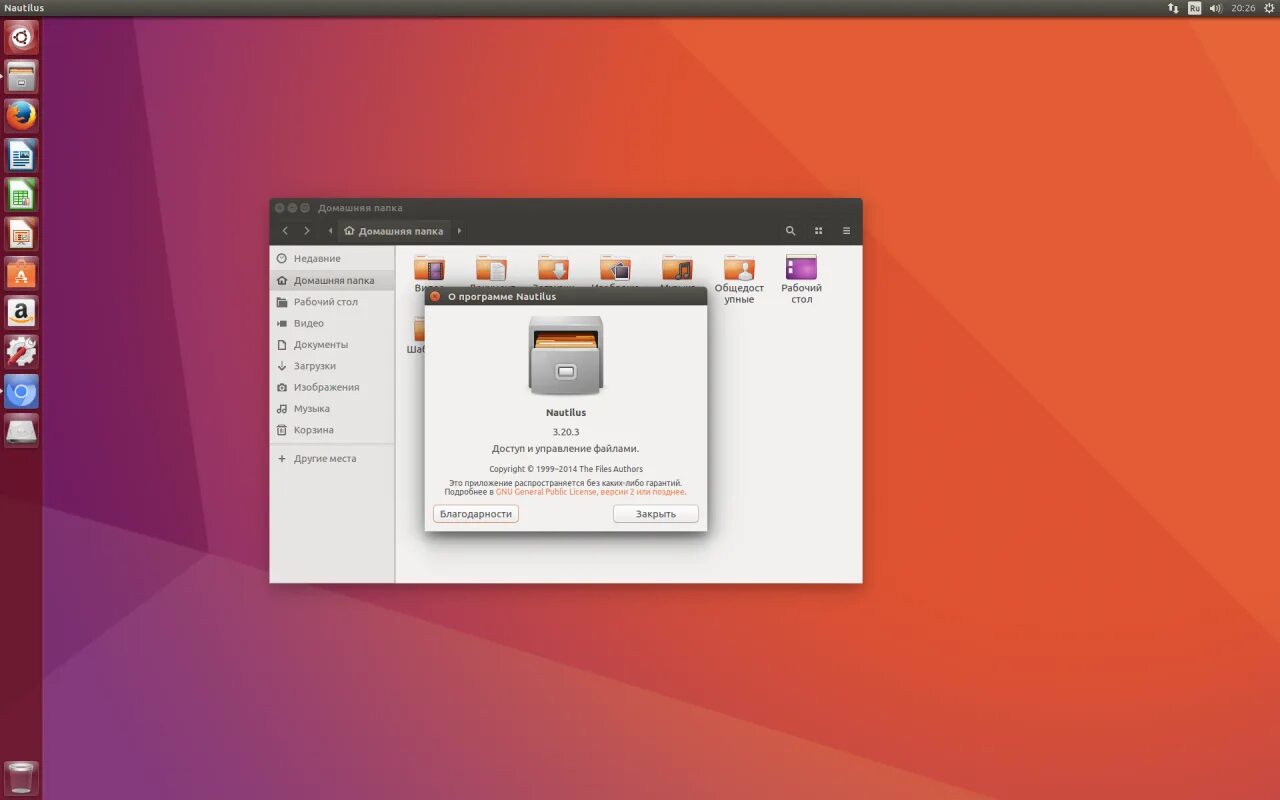This screenshot has width=1280, height=800.
Task: Open Загрузки in the sidebar
Action: pyautogui.click(x=332, y=366)
